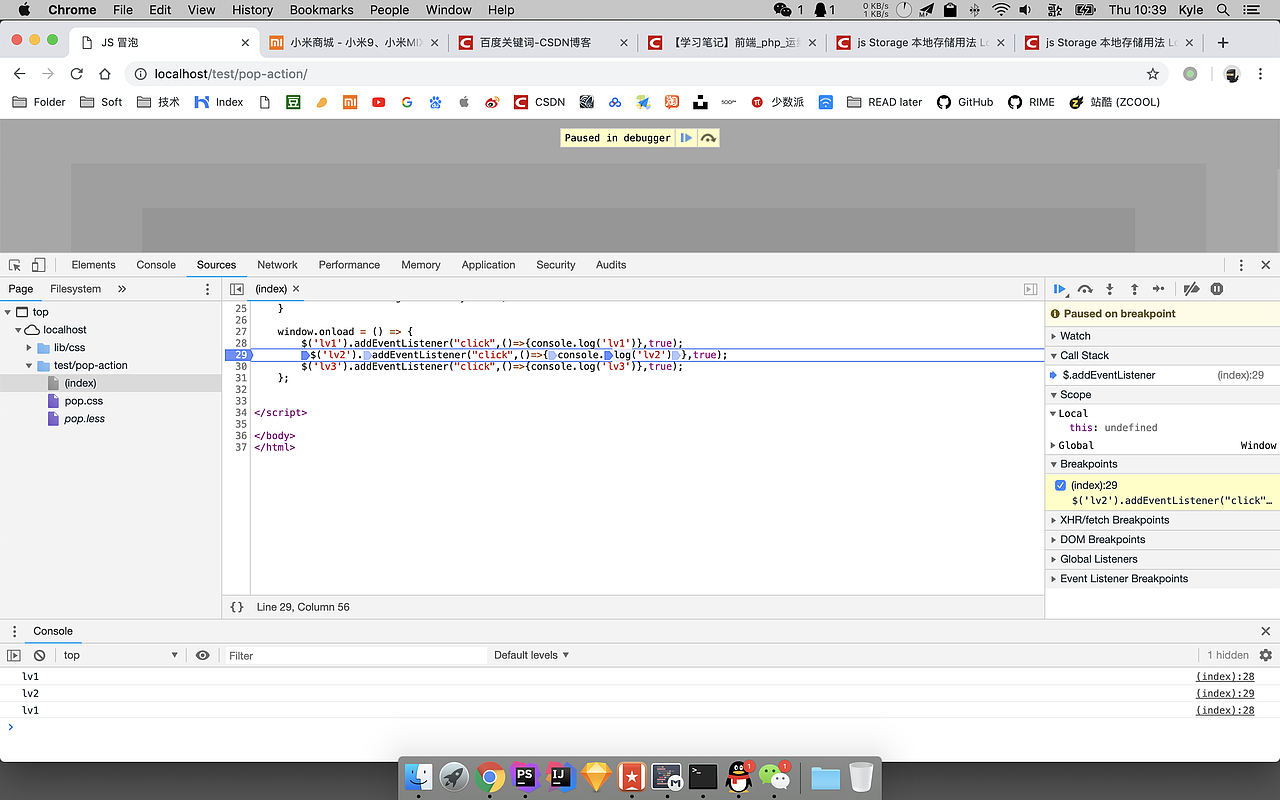Pretty print the source file
Screen dimensions: 1280x800
[x=237, y=607]
